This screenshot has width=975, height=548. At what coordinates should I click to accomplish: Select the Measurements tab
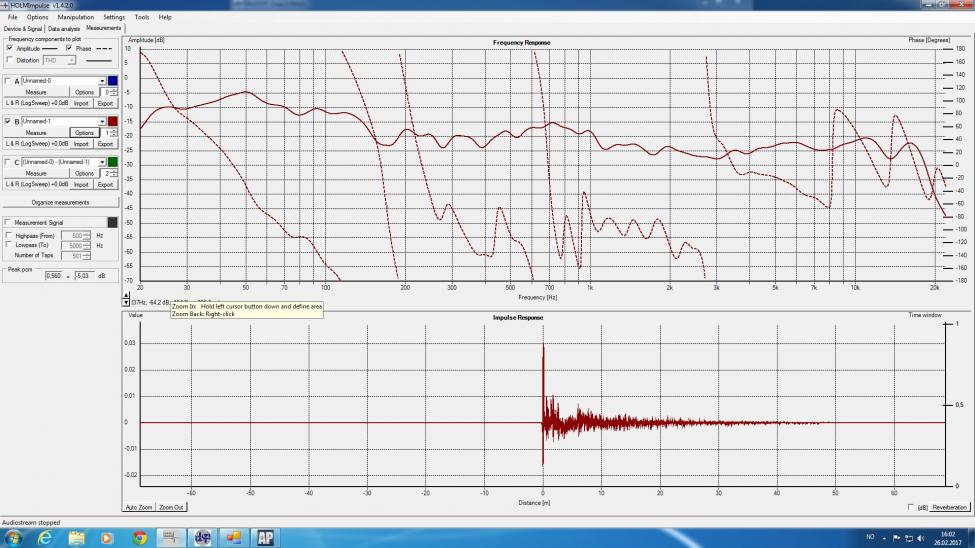coord(104,28)
